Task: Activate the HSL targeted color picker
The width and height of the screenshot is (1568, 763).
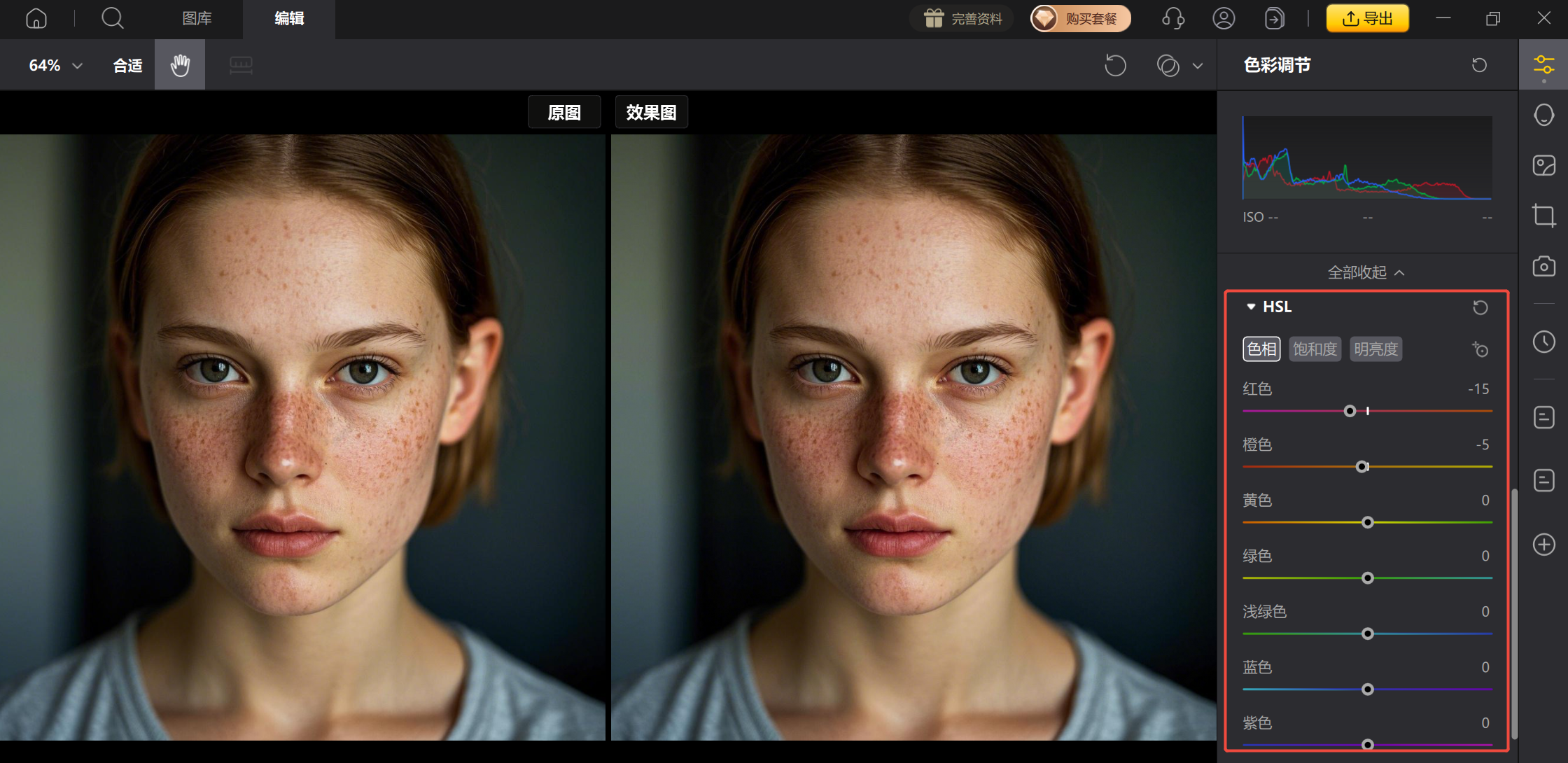Action: tap(1480, 349)
